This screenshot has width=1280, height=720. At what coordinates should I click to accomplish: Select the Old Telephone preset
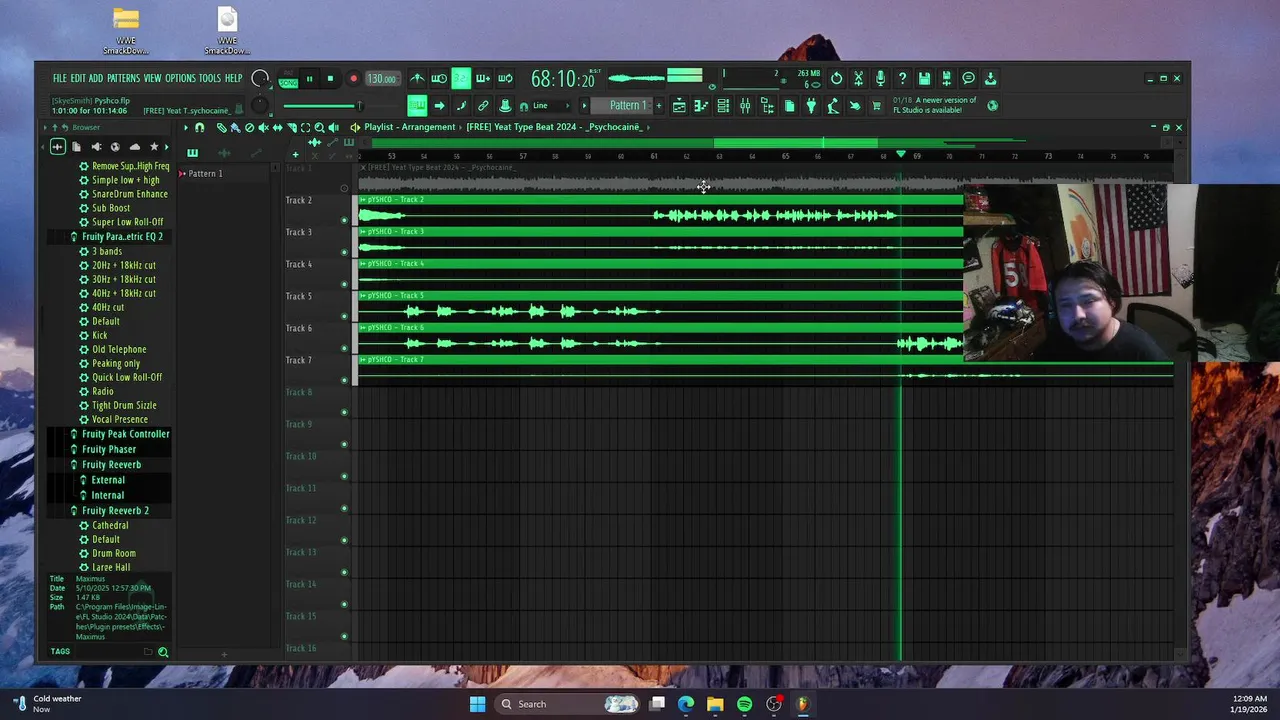coord(119,349)
